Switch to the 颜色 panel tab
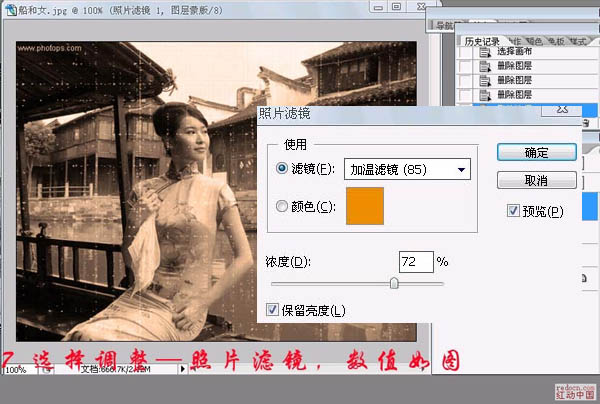The height and width of the screenshot is (404, 600). [534, 41]
